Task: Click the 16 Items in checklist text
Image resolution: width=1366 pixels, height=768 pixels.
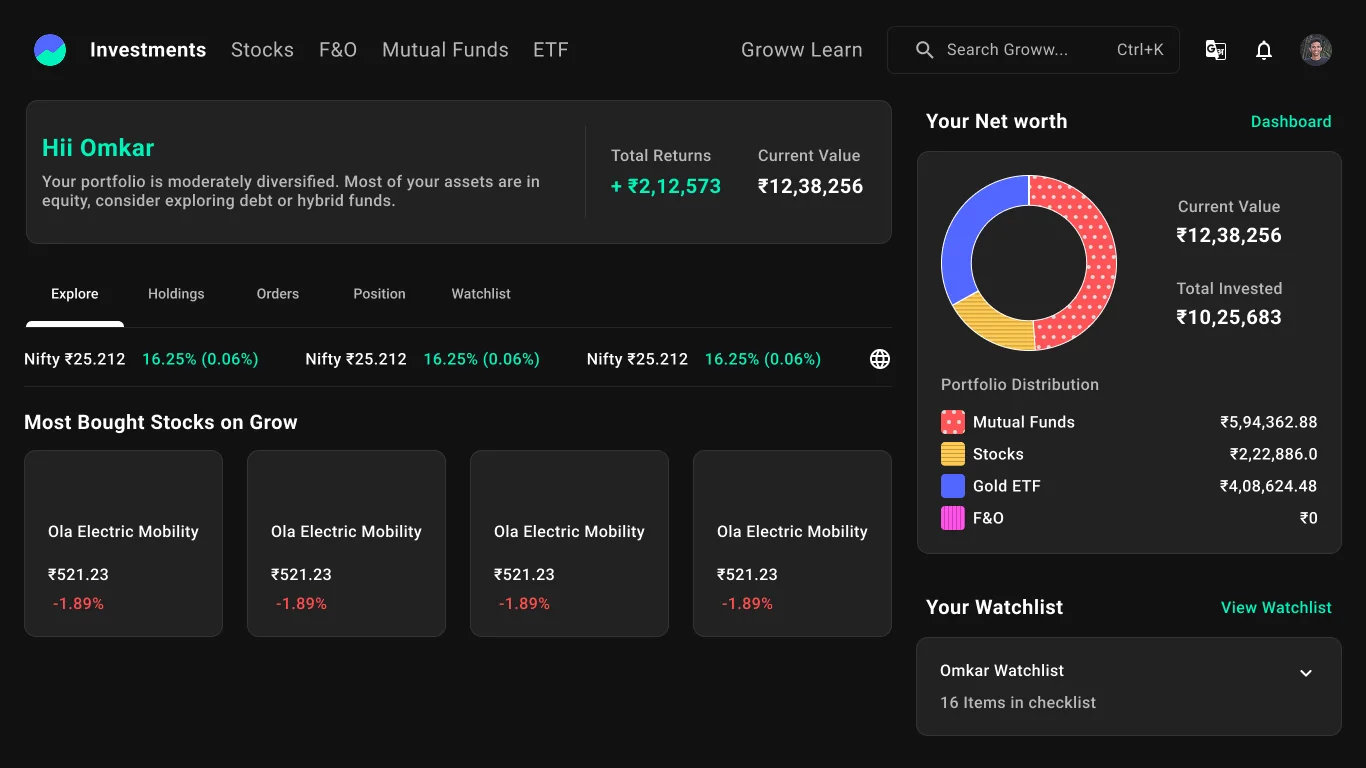Action: coord(1018,703)
